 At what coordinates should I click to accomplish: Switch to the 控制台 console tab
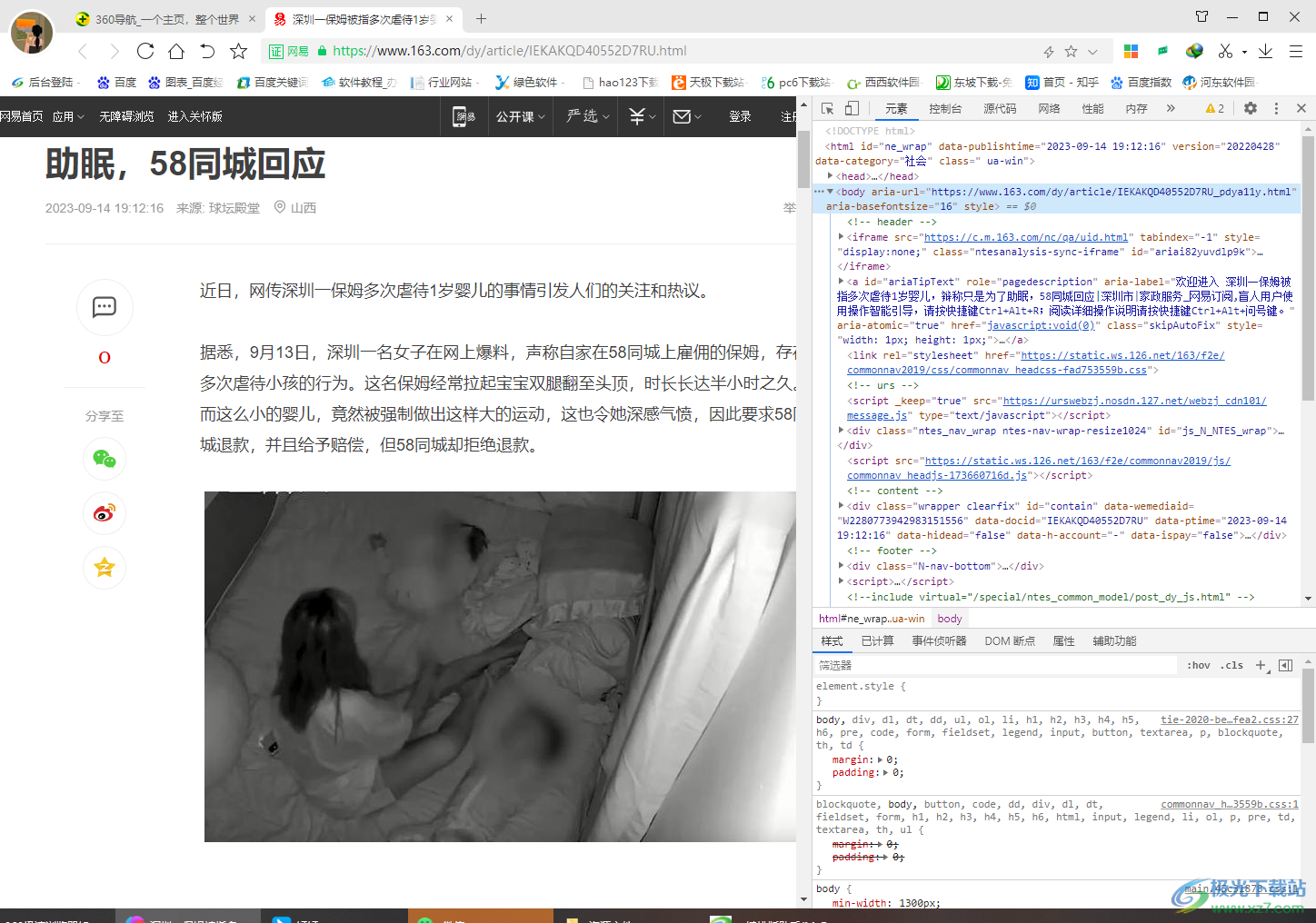pos(945,109)
